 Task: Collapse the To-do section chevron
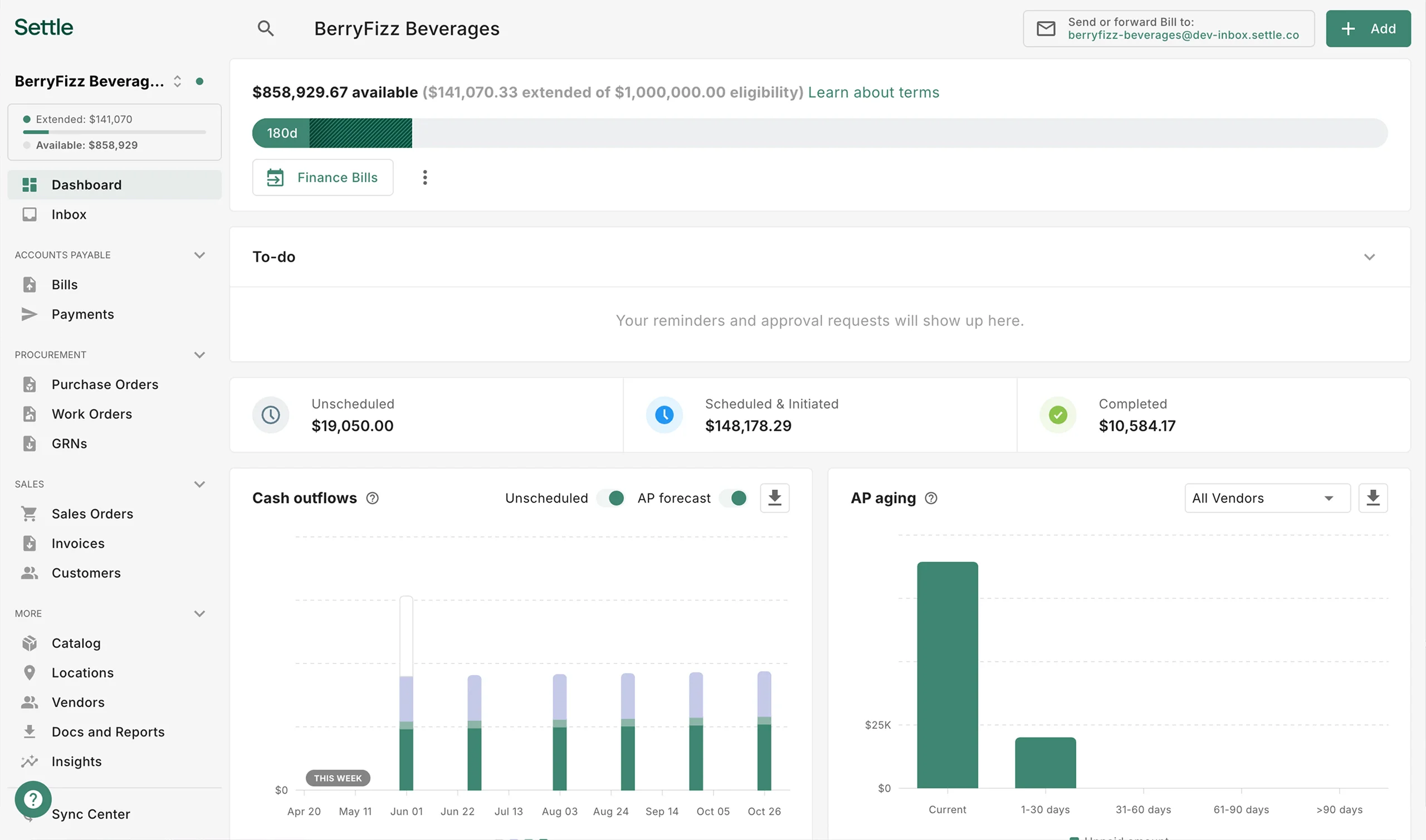pos(1369,257)
